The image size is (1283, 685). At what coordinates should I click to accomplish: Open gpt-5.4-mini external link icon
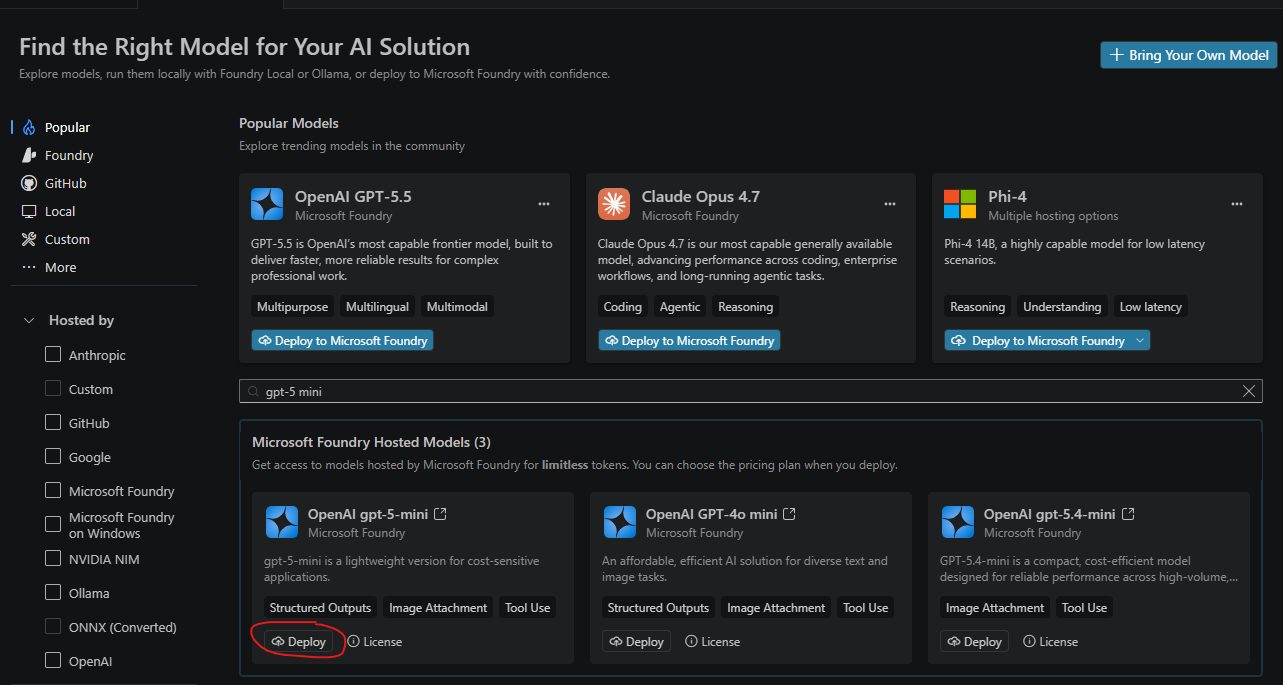tap(1128, 514)
